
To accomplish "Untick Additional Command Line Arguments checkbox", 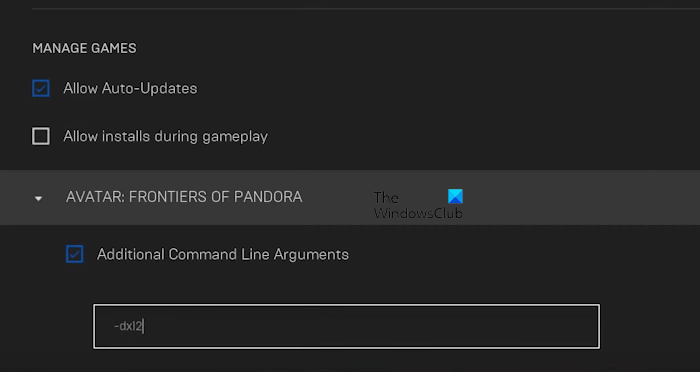I will 75,254.
